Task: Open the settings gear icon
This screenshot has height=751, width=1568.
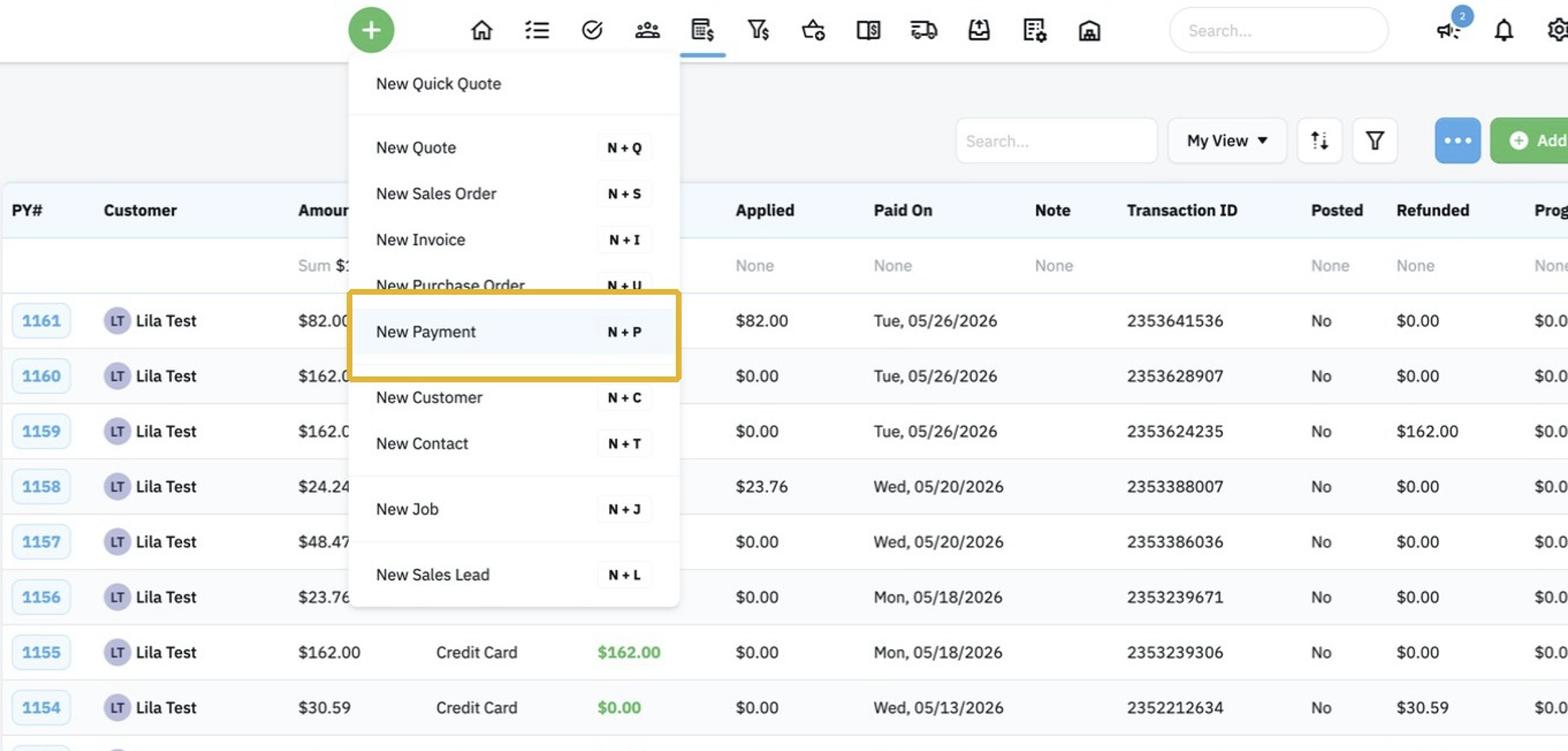Action: click(1557, 30)
